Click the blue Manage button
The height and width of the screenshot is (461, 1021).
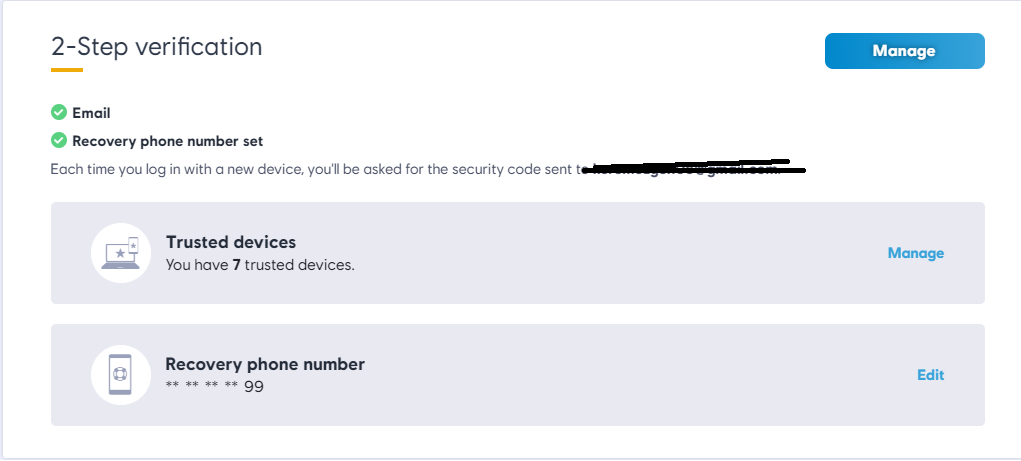point(904,51)
